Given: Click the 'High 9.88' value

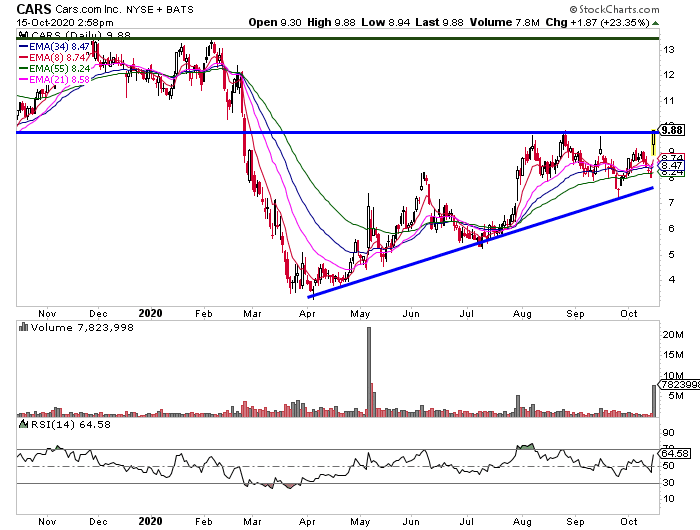Looking at the screenshot, I should point(331,22).
